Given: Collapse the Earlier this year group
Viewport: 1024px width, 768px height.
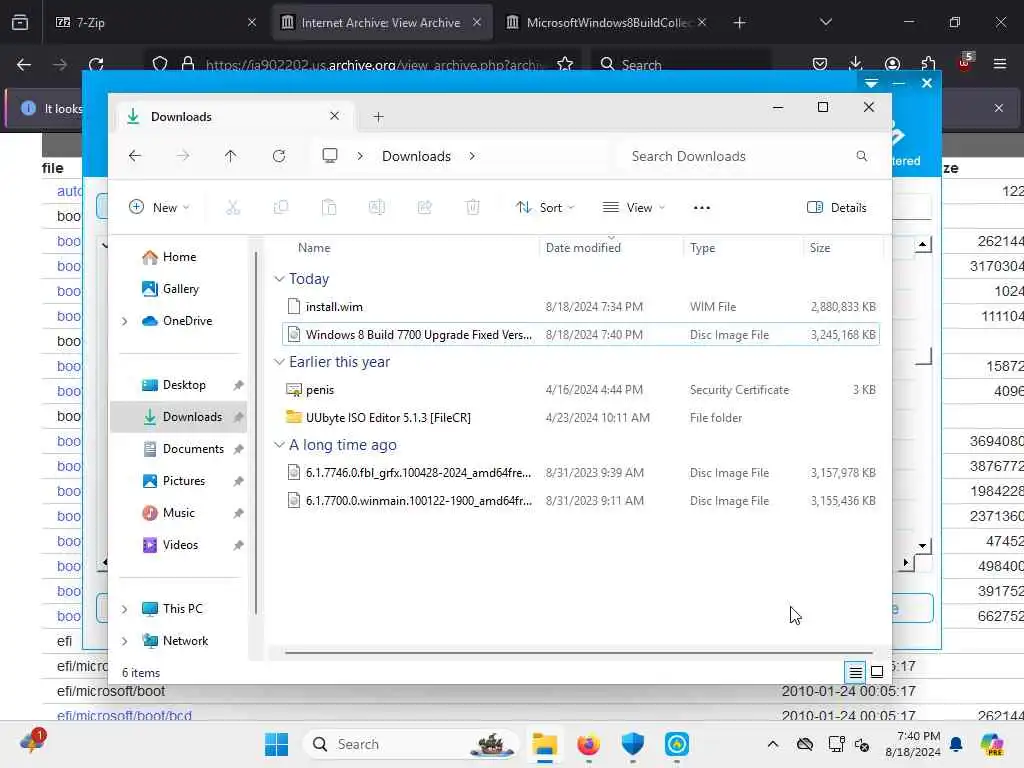Looking at the screenshot, I should pos(280,362).
